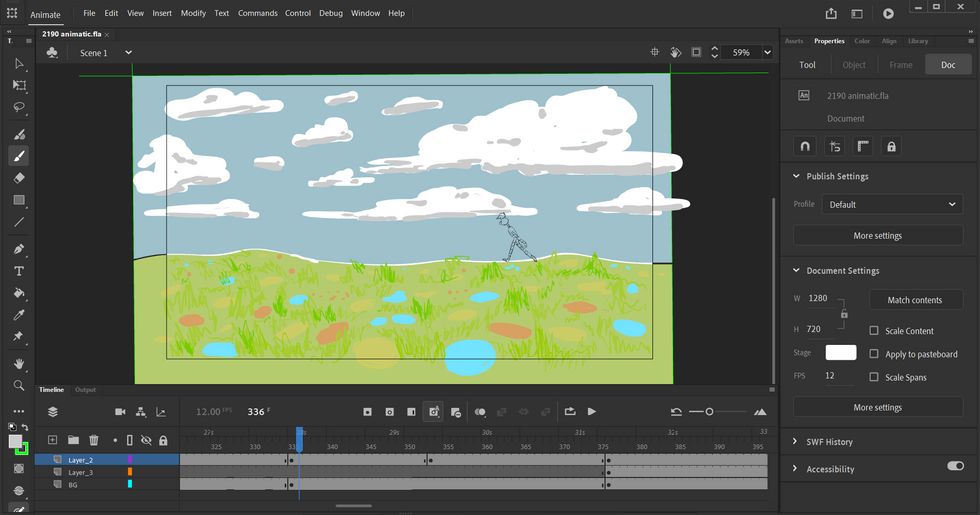Toggle lock all layers
Viewport: 980px width, 515px height.
(x=163, y=440)
